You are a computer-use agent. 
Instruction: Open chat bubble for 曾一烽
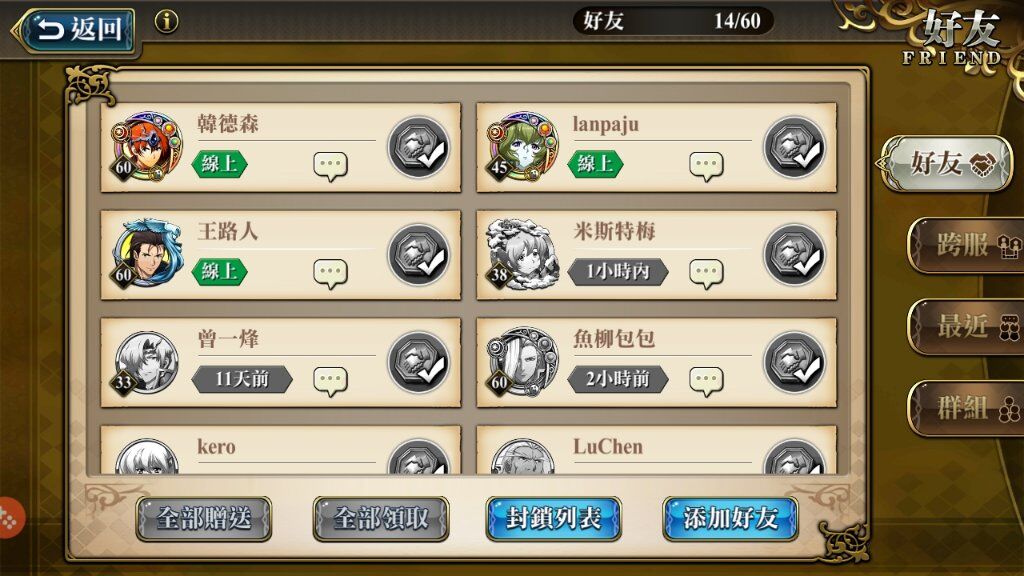330,381
